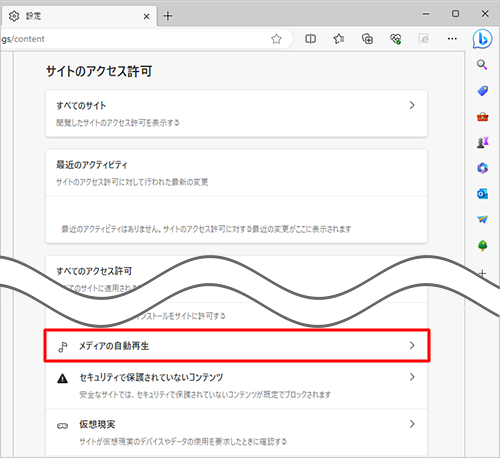500x458 pixels.
Task: Open the sidebar Search icon
Action: point(482,65)
